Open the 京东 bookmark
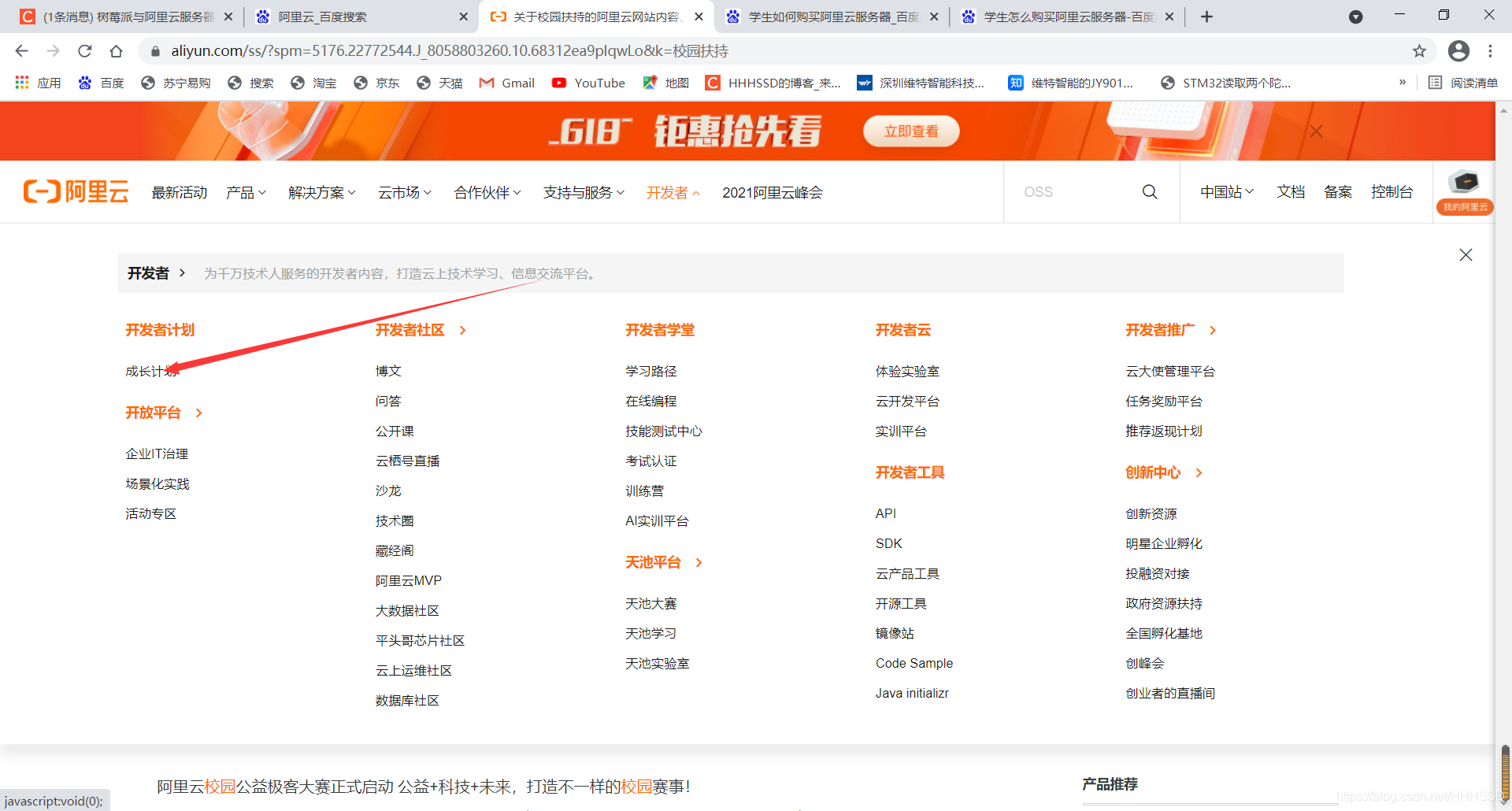 click(x=376, y=83)
